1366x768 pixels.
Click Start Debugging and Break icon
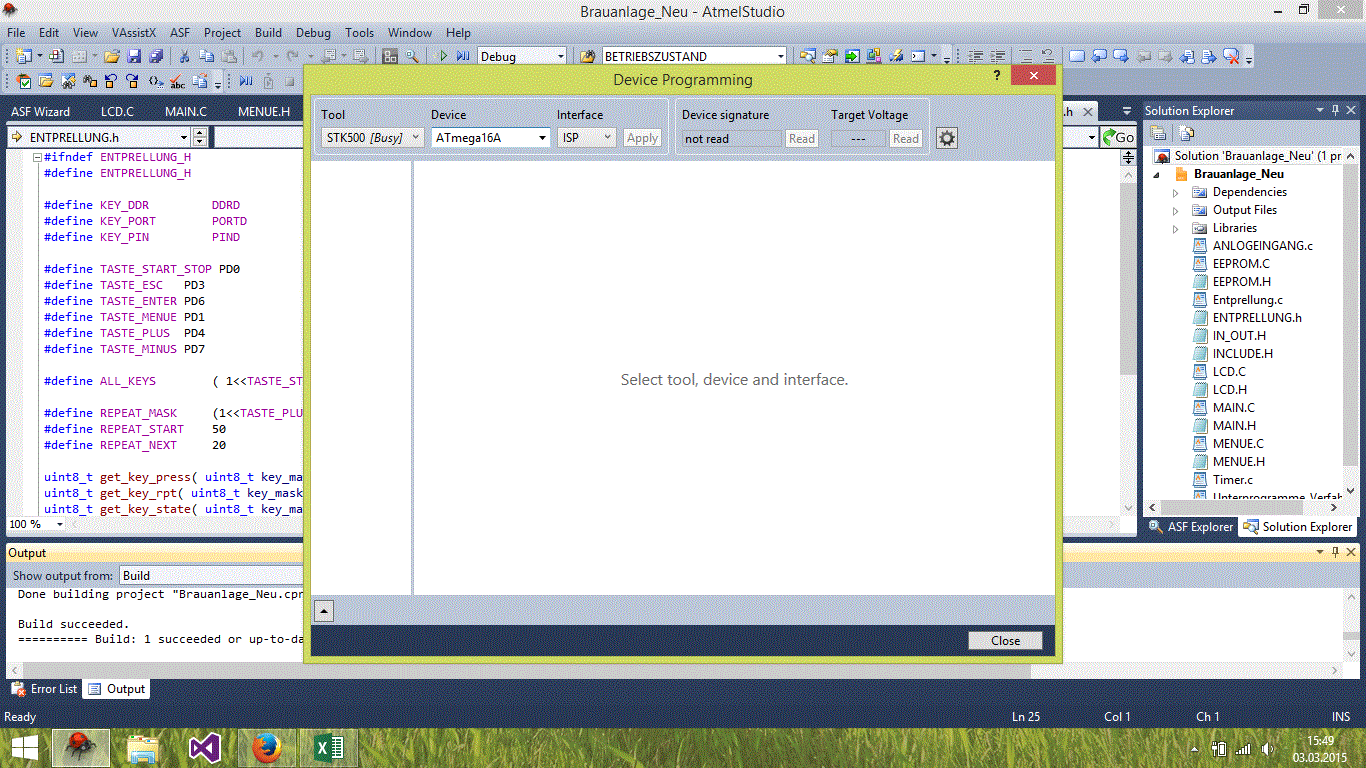(462, 56)
